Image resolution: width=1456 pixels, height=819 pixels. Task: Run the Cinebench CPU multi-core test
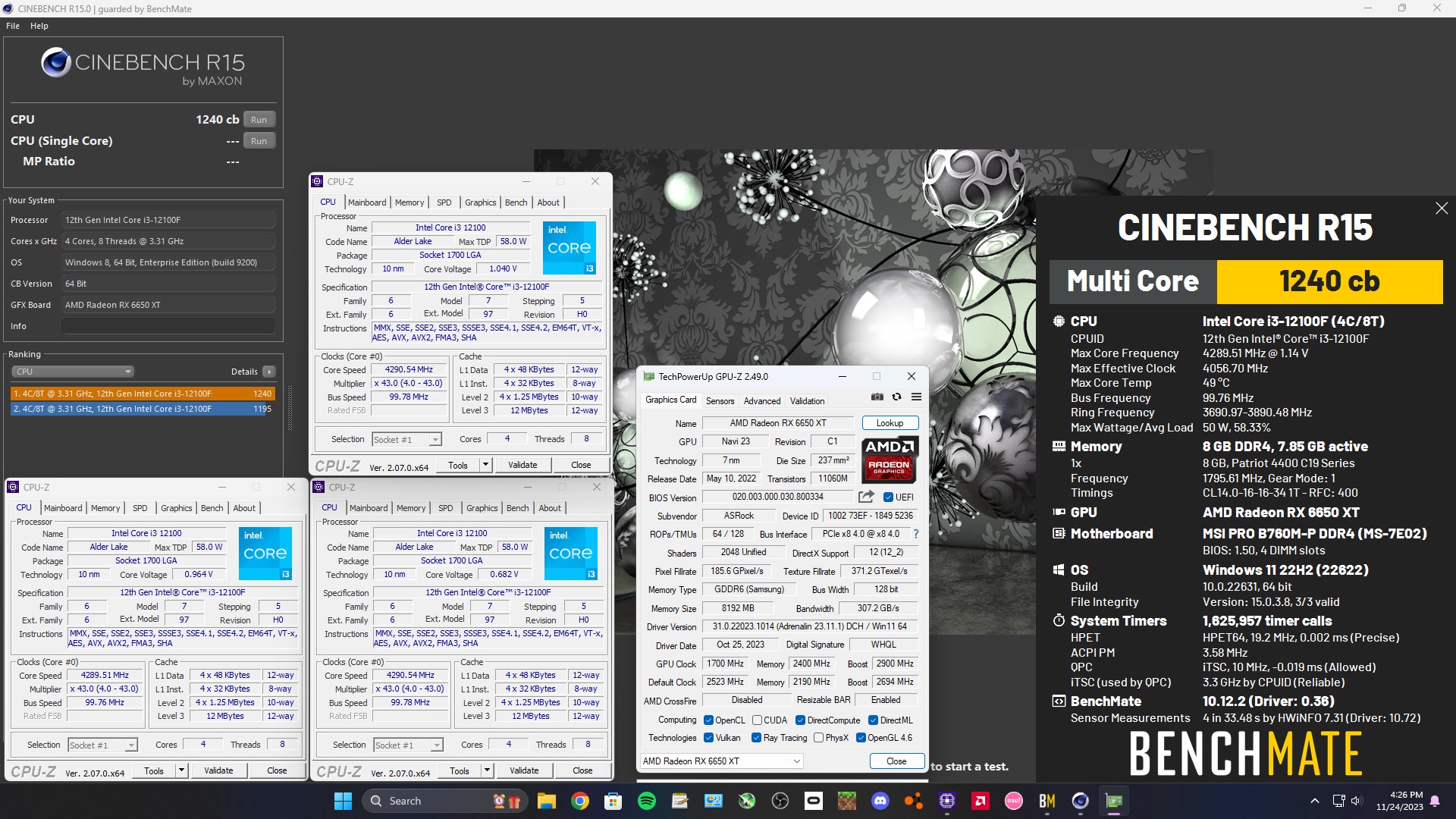259,120
